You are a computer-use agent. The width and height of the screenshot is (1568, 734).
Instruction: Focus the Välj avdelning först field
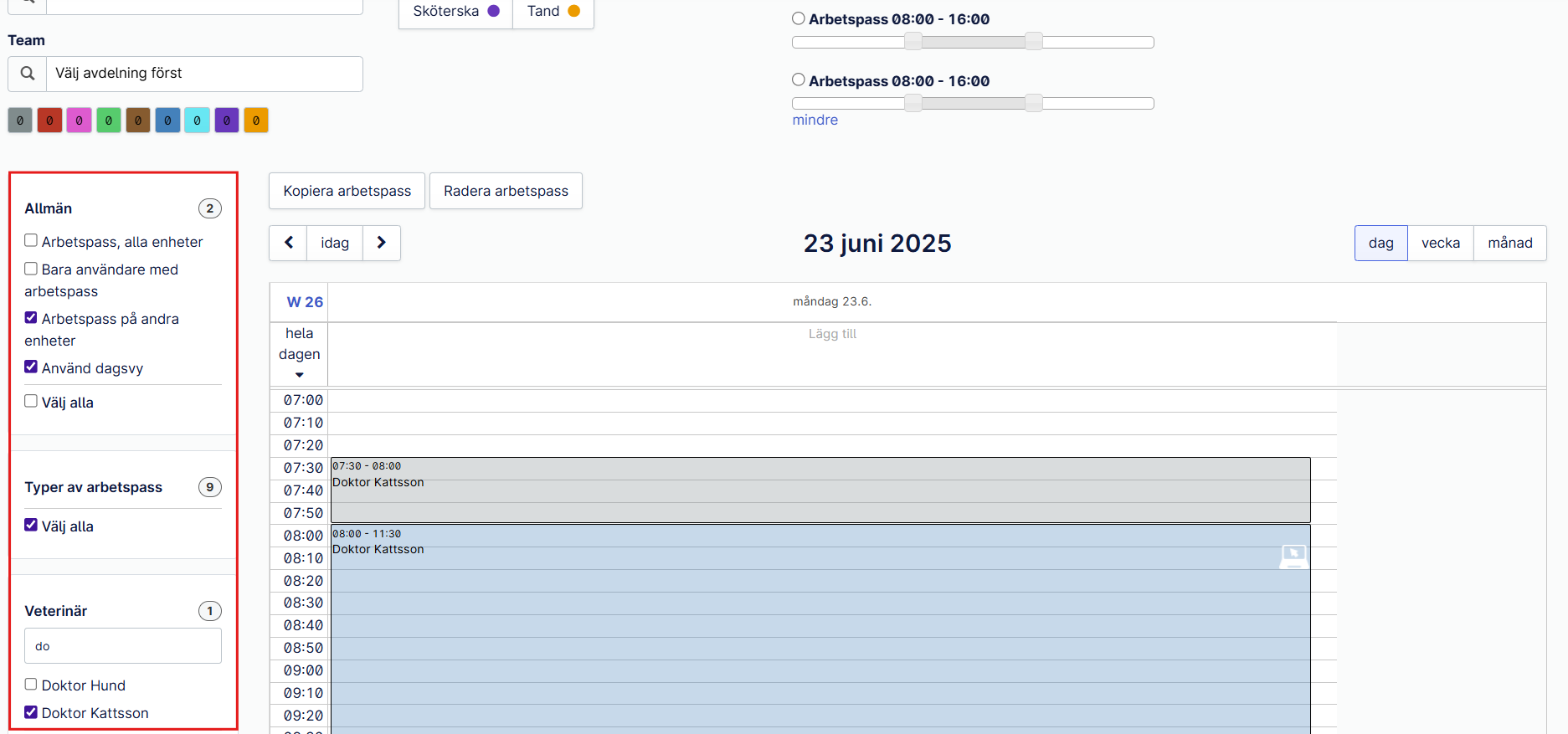(x=204, y=74)
